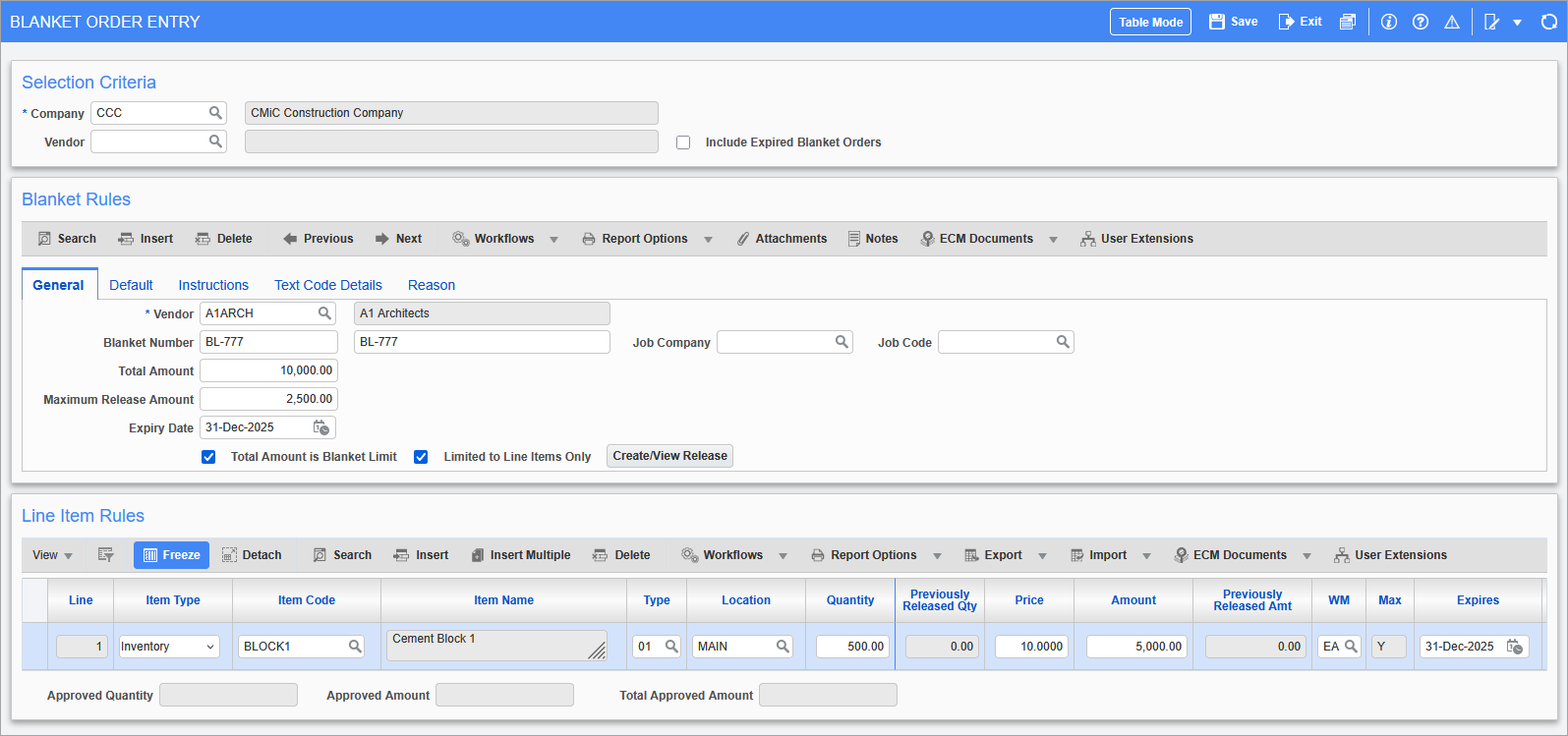Viewport: 1568px width, 736px height.
Task: Switch to the Instructions tab
Action: [213, 285]
